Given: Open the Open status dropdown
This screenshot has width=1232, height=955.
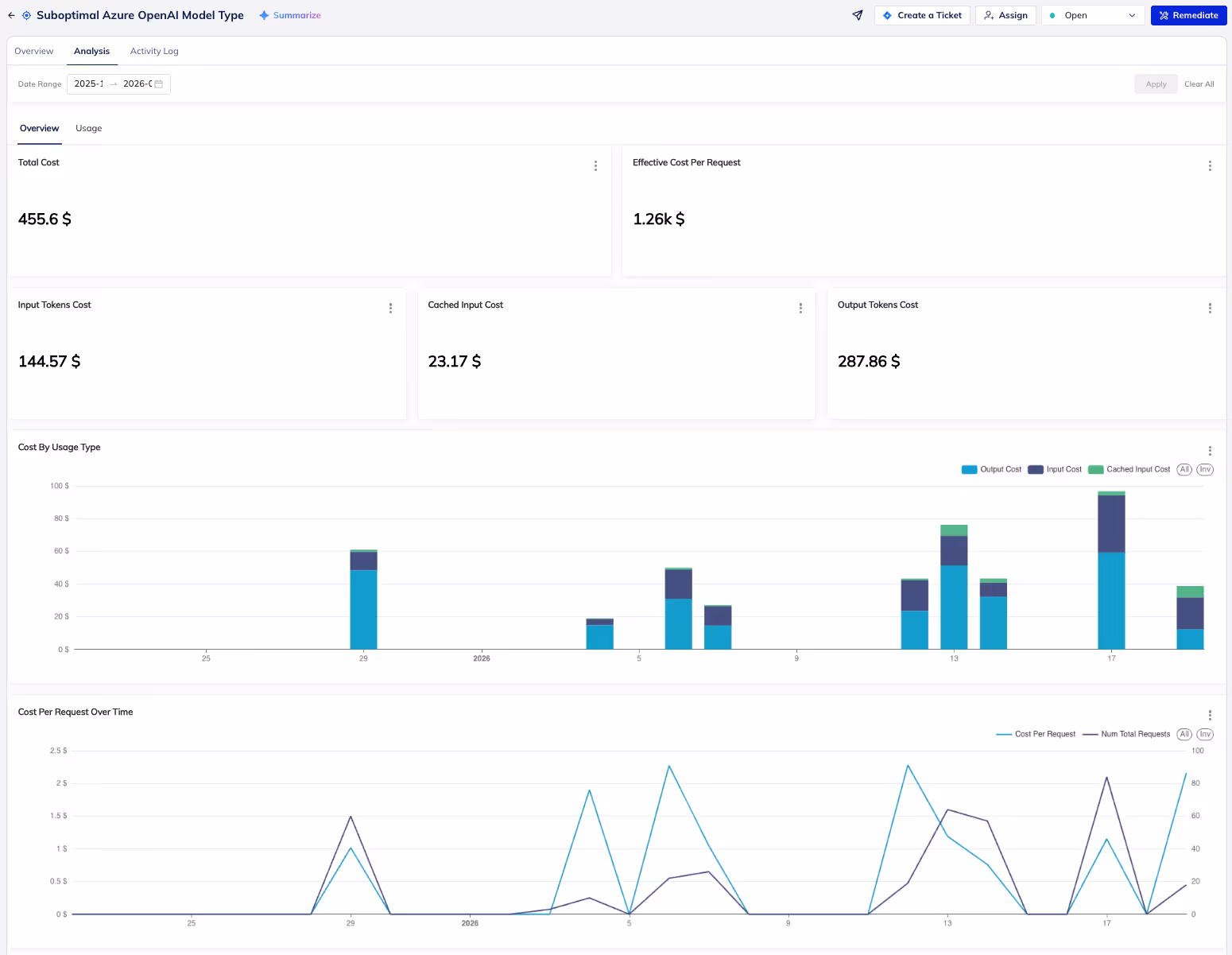Looking at the screenshot, I should [1092, 15].
